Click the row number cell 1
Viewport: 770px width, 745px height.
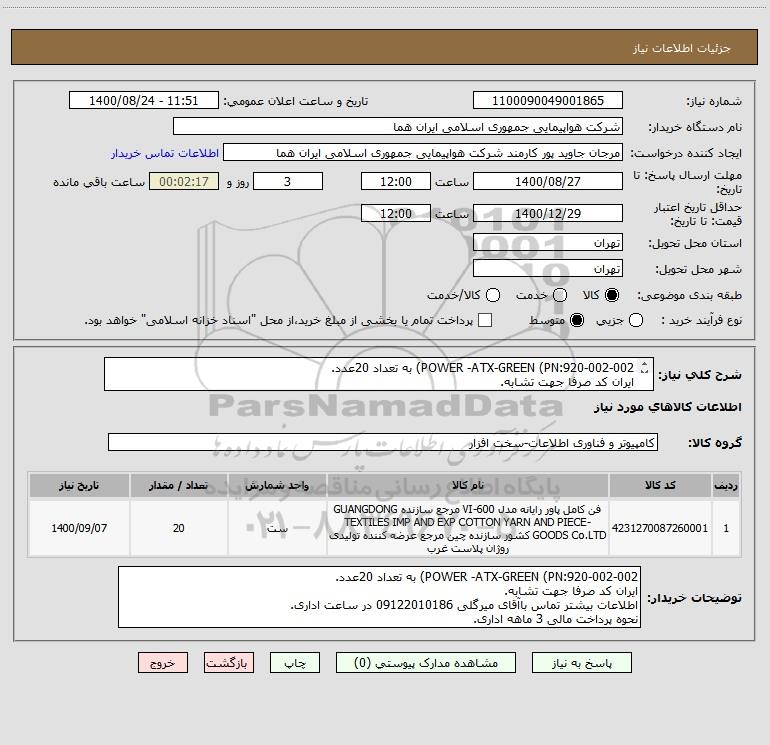pyautogui.click(x=726, y=528)
